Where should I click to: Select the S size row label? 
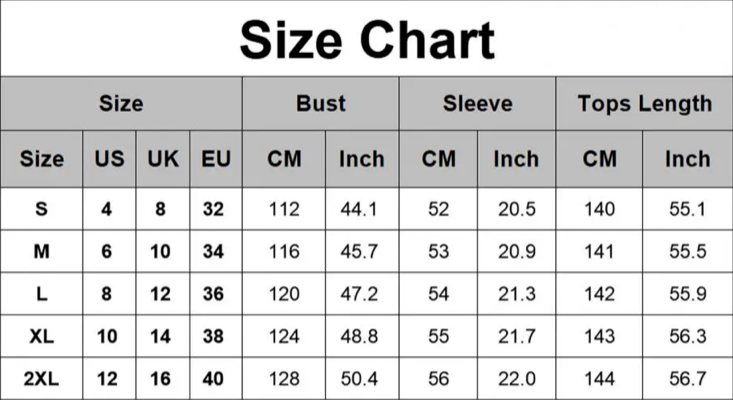coord(42,209)
